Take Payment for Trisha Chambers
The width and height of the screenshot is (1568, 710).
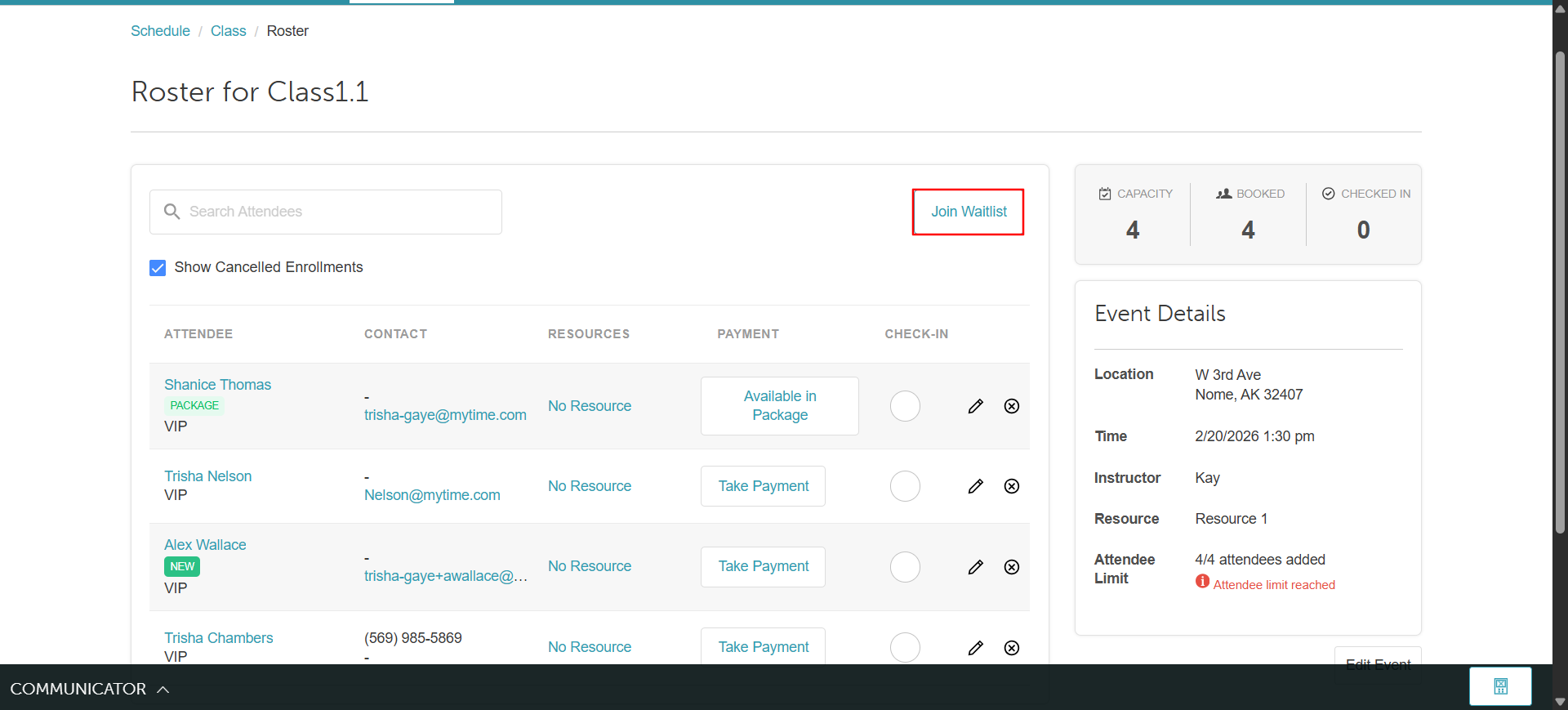click(x=763, y=646)
